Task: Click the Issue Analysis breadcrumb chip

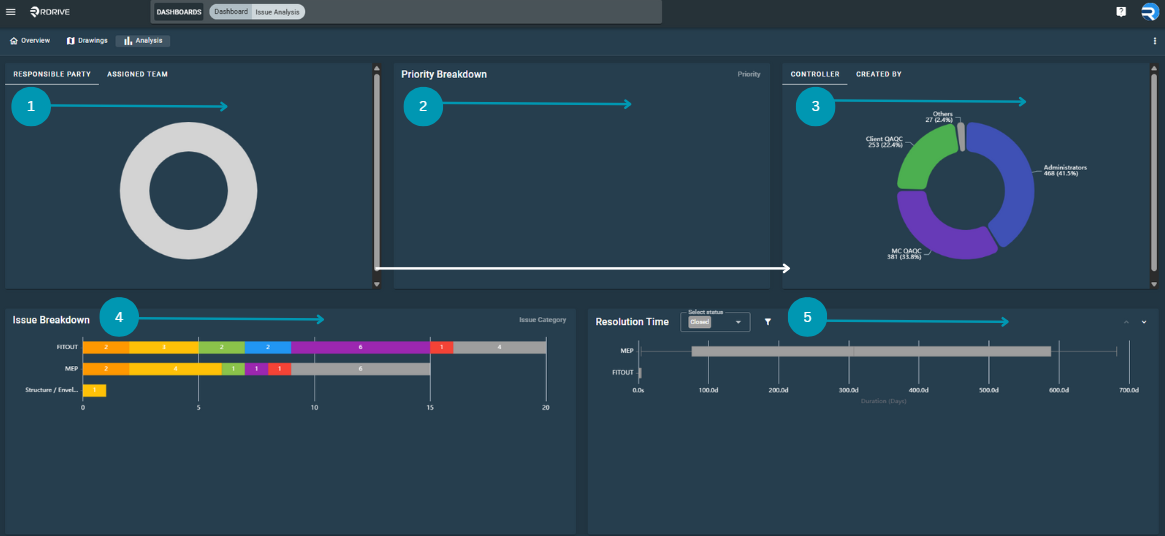Action: click(x=278, y=12)
